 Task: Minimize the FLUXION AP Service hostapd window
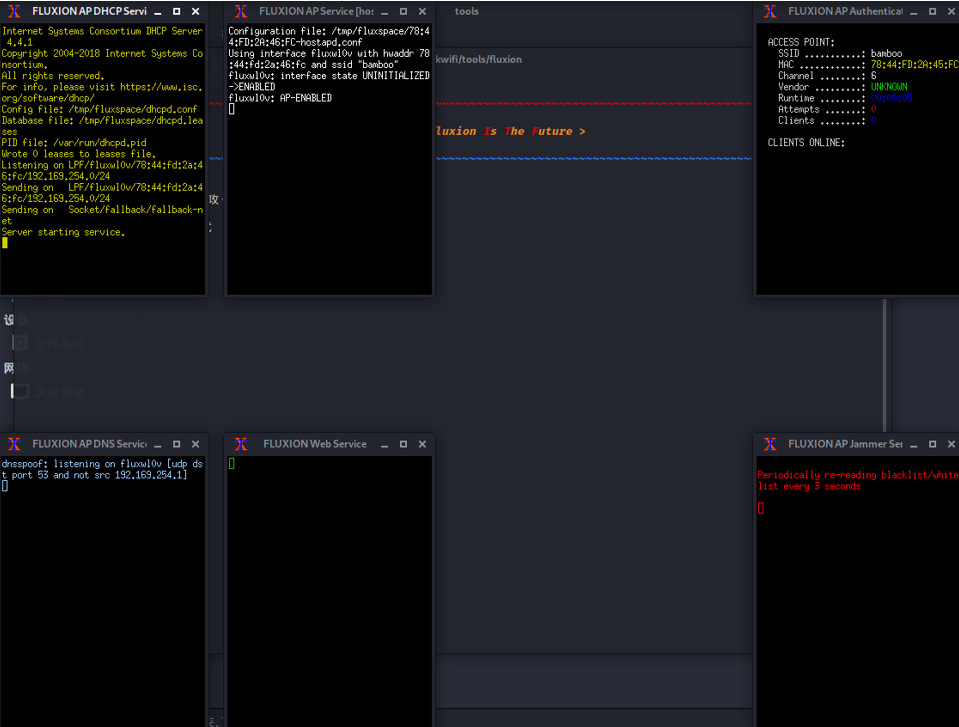coord(385,12)
